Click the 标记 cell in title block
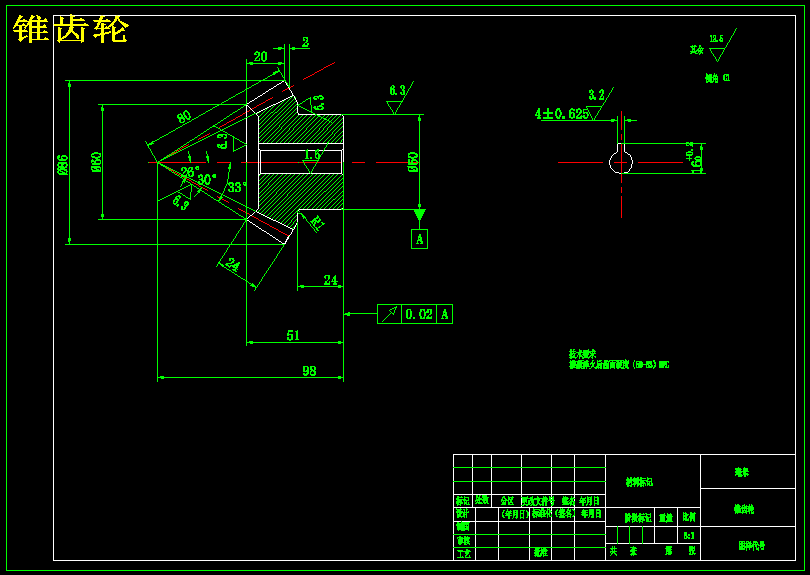Screen dimensions: 810x575 click(463, 501)
